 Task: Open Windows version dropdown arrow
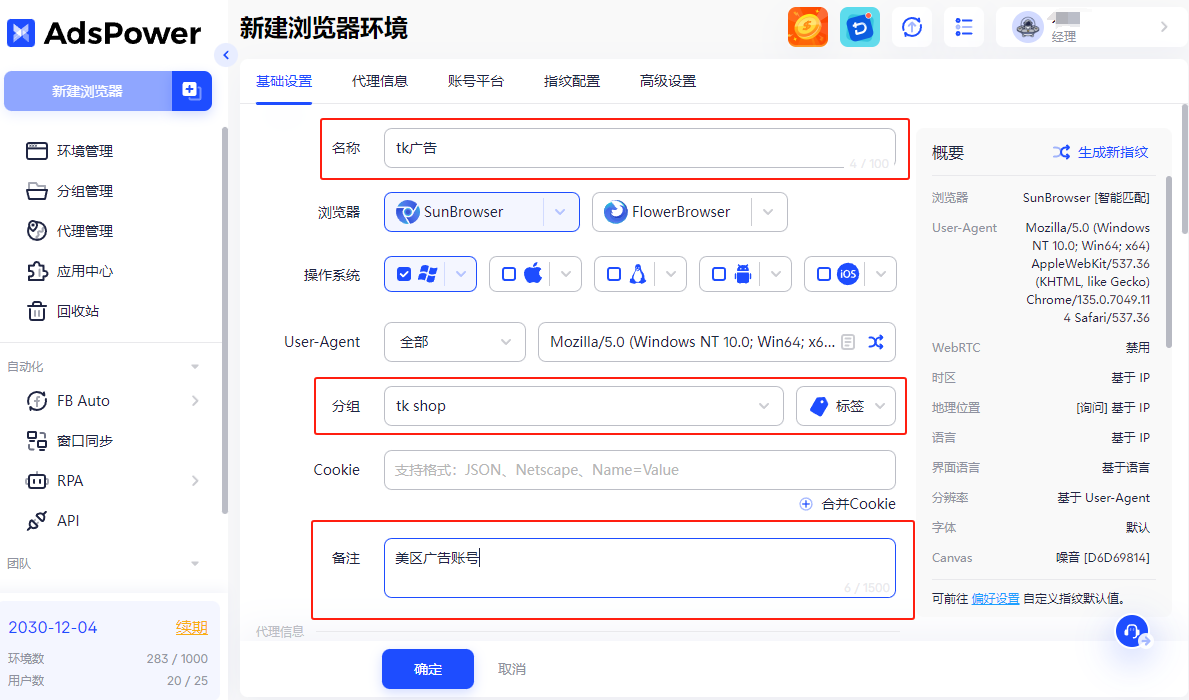460,274
